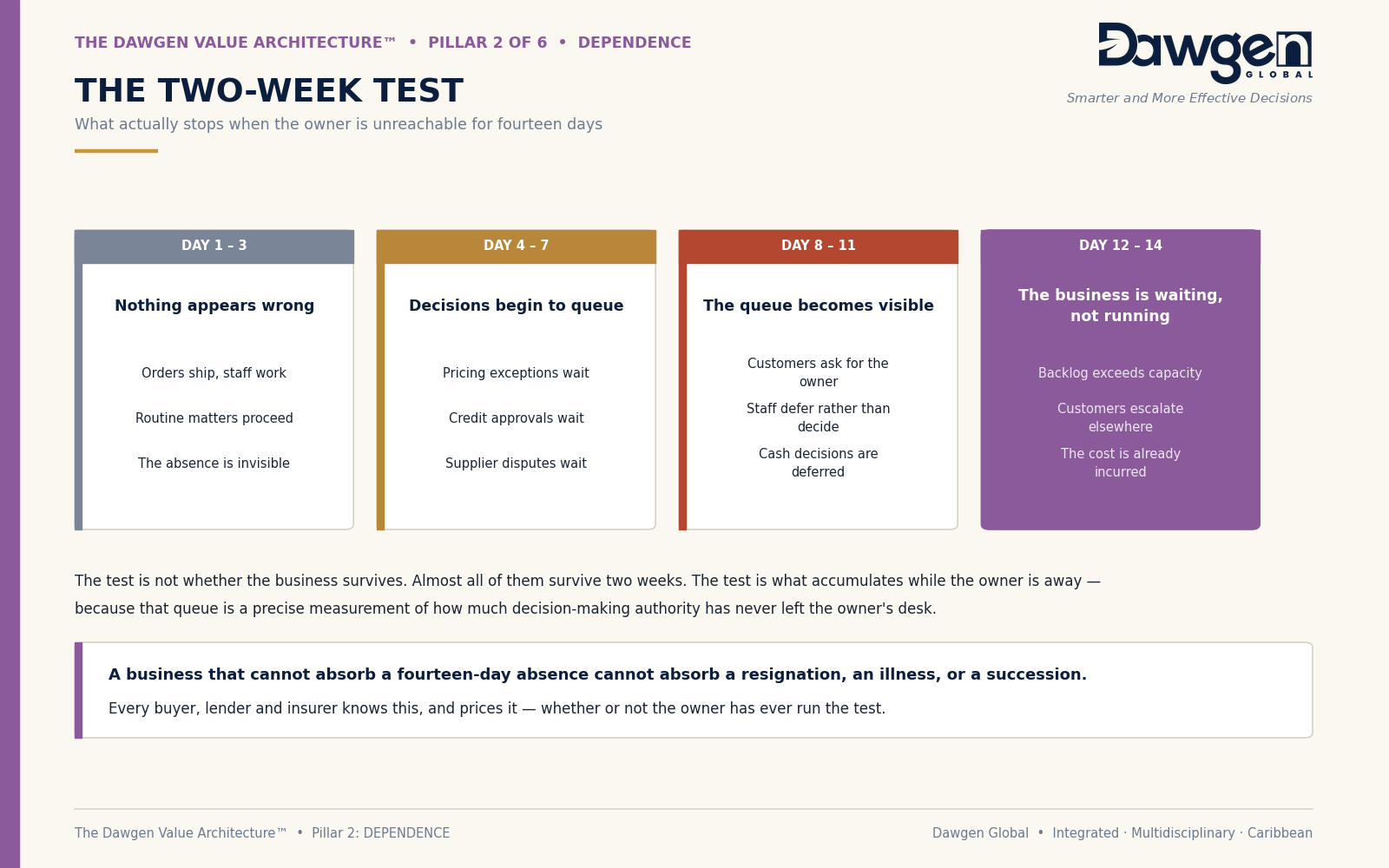Viewport: 1389px width, 868px height.
Task: Click 'Pricing exceptions wait' item
Action: 517,373
